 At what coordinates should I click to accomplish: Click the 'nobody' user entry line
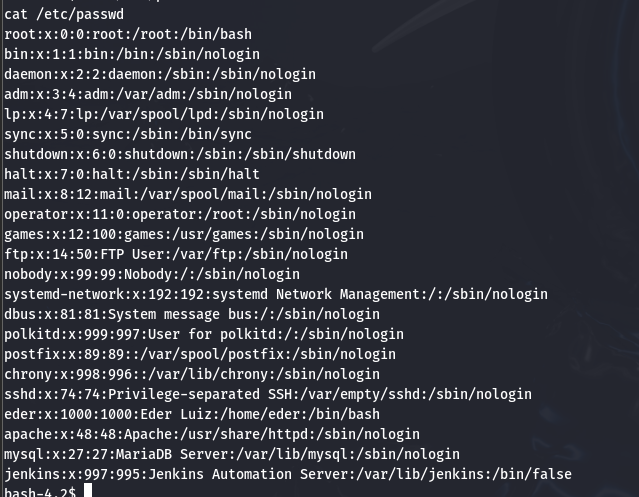click(152, 275)
